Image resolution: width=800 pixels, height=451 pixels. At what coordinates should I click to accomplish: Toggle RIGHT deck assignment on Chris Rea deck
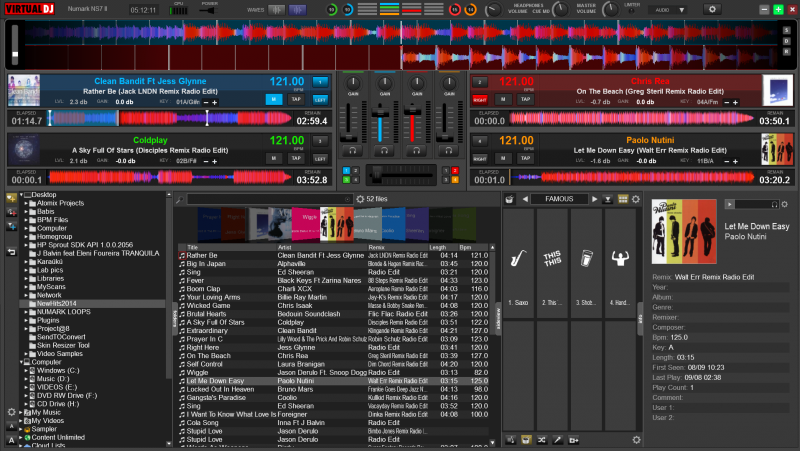point(481,100)
